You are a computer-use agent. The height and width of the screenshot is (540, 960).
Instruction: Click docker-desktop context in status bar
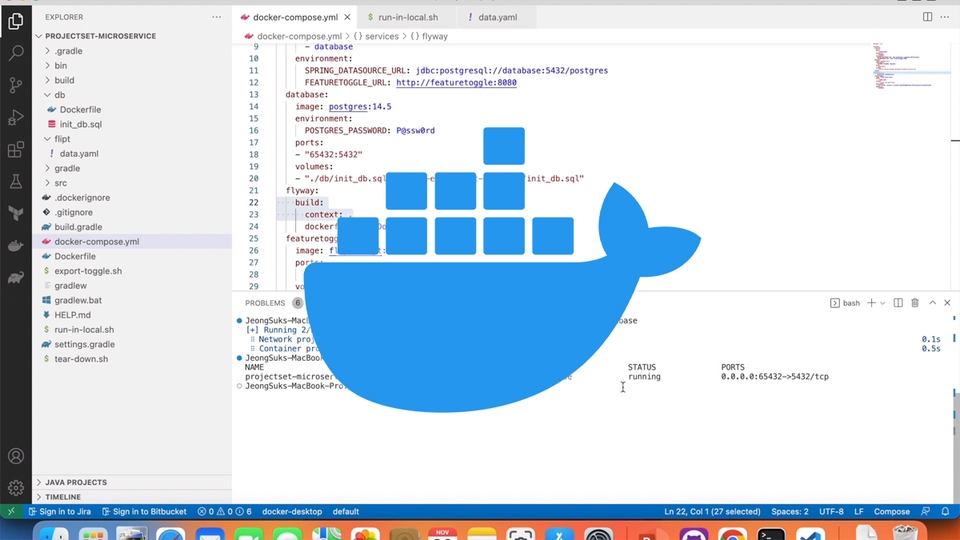click(292, 512)
